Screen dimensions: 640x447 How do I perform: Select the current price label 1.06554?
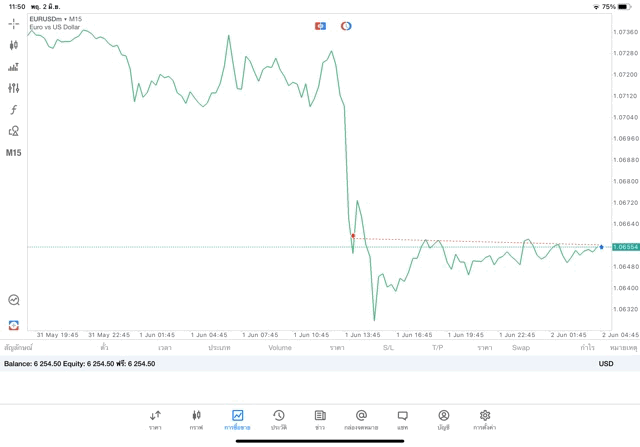pos(625,246)
